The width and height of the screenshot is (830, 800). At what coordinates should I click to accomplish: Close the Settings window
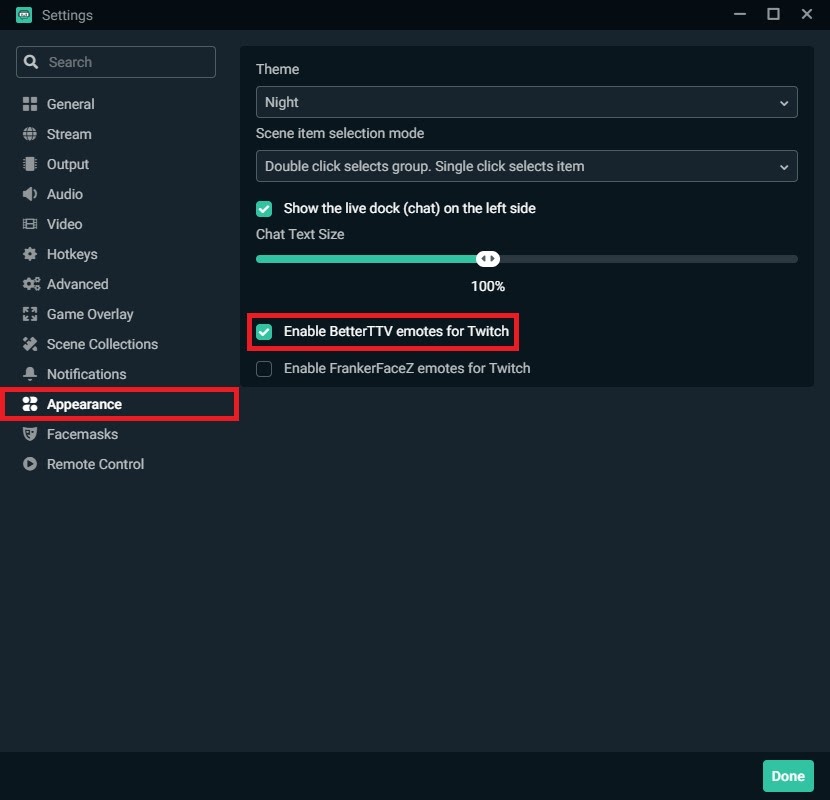(x=807, y=14)
